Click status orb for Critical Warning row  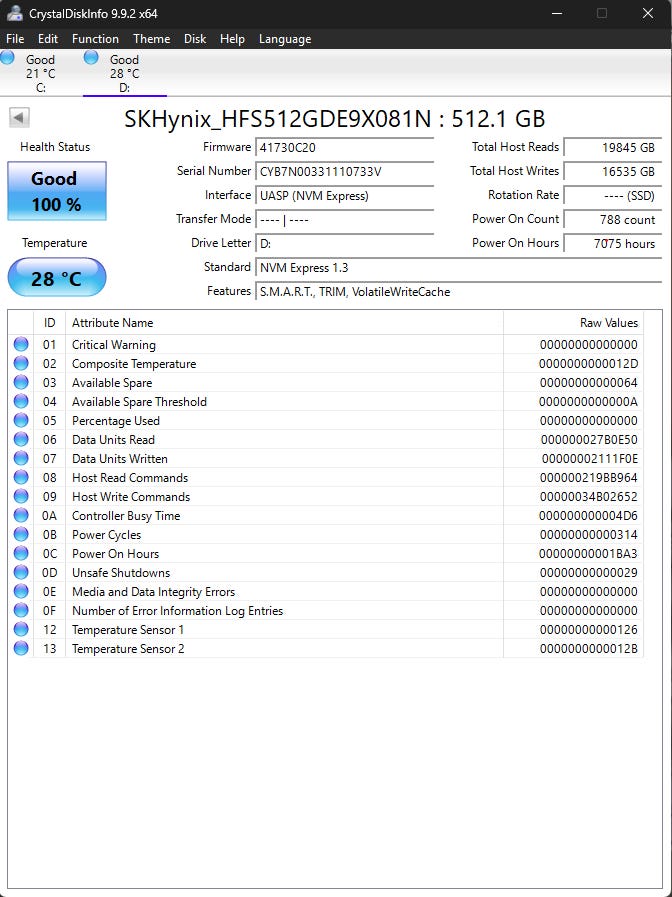[21, 344]
